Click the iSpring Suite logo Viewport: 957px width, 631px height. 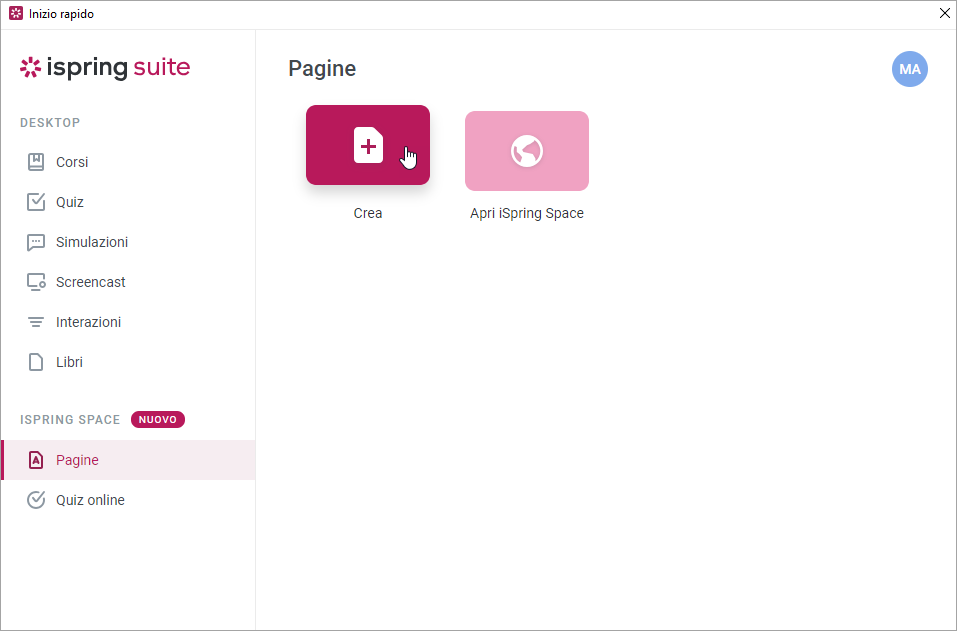pos(105,68)
